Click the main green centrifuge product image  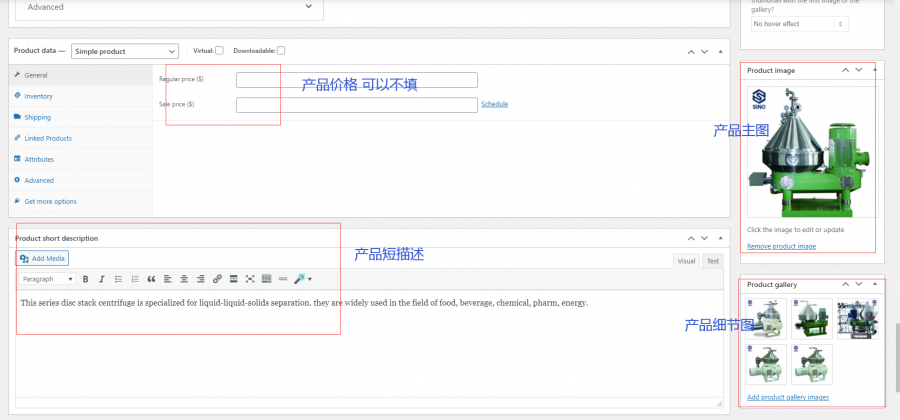tap(813, 152)
